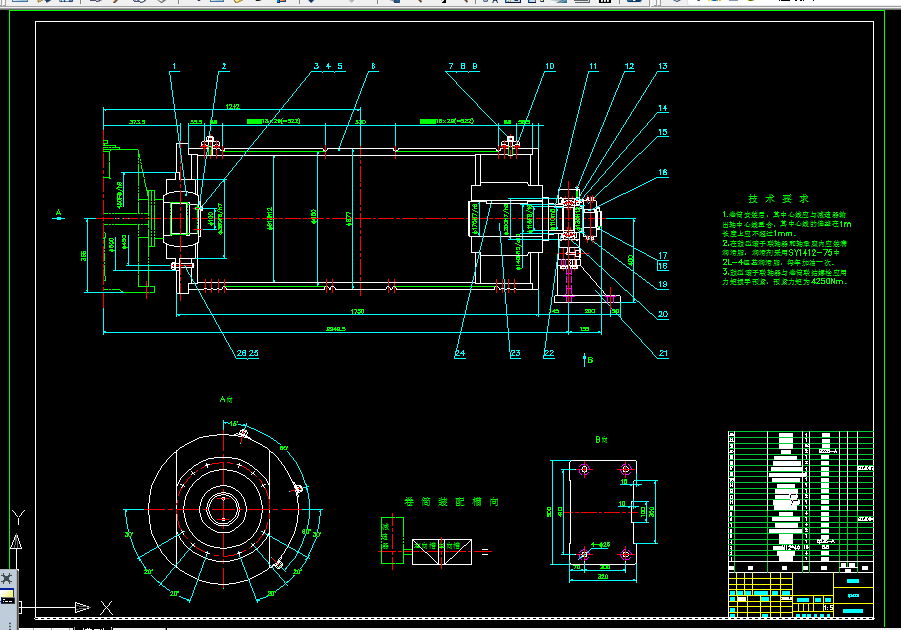This screenshot has height=630, width=901.
Task: Select part callout number 14
Action: point(663,108)
